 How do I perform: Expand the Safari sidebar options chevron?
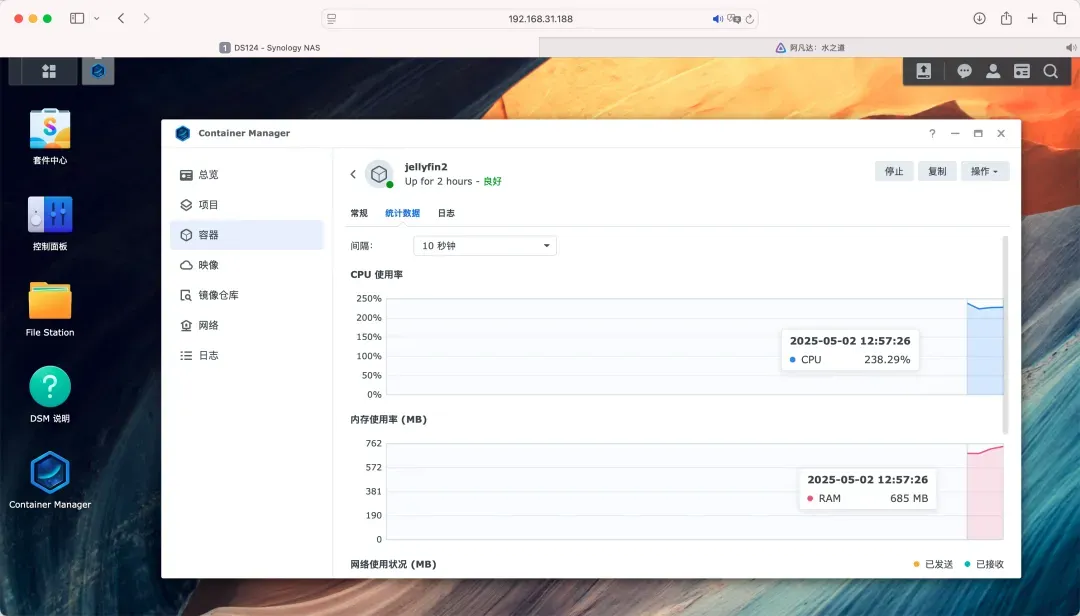pyautogui.click(x=96, y=19)
